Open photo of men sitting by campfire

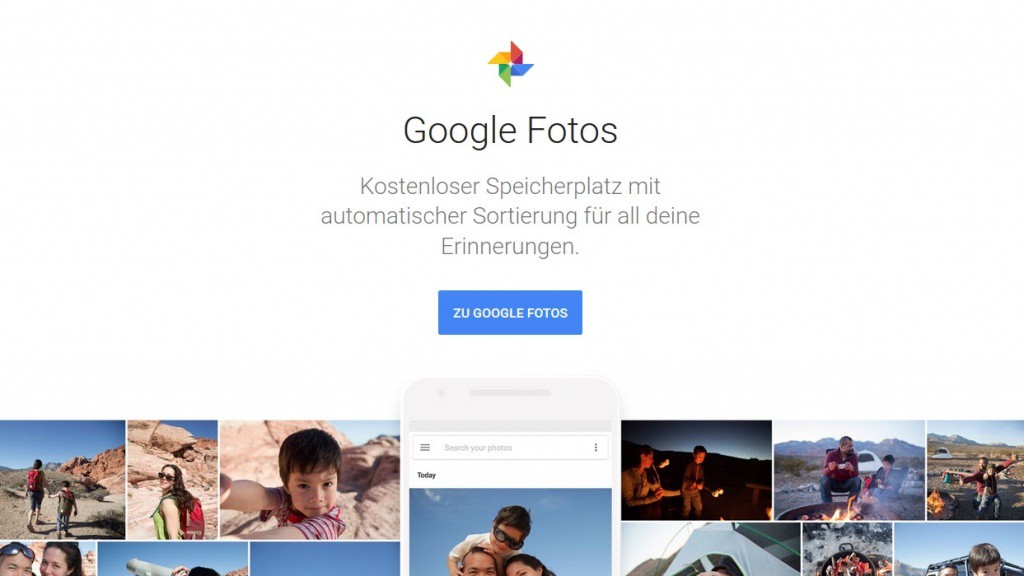(849, 470)
